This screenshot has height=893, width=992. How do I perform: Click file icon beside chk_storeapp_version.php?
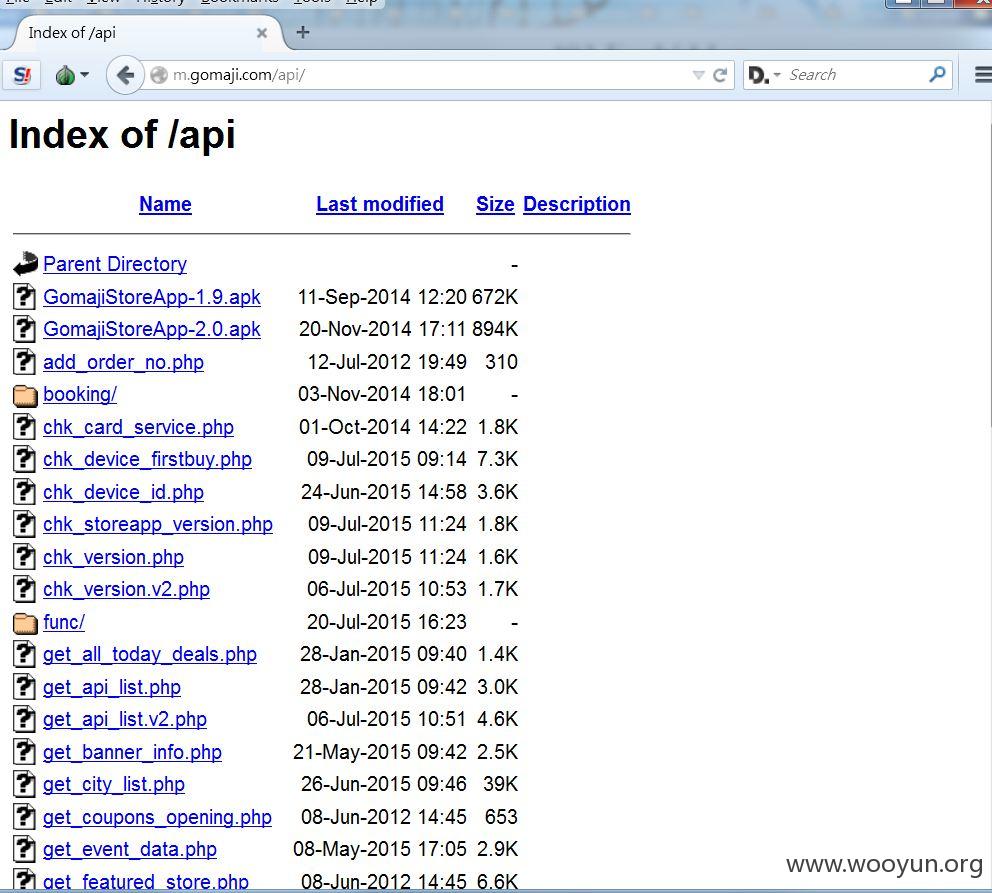[25, 524]
